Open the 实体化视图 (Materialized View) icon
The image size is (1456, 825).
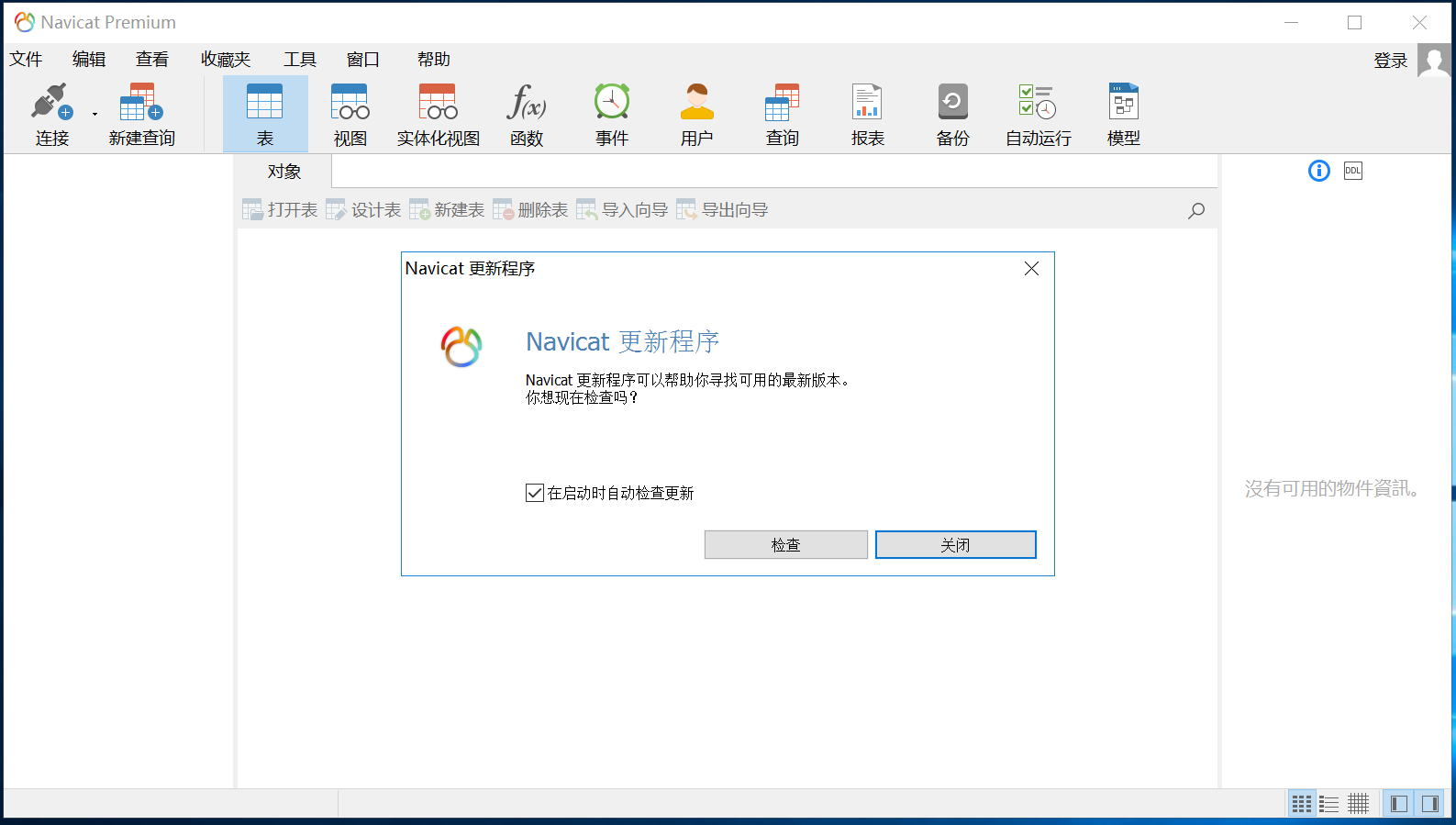(438, 114)
